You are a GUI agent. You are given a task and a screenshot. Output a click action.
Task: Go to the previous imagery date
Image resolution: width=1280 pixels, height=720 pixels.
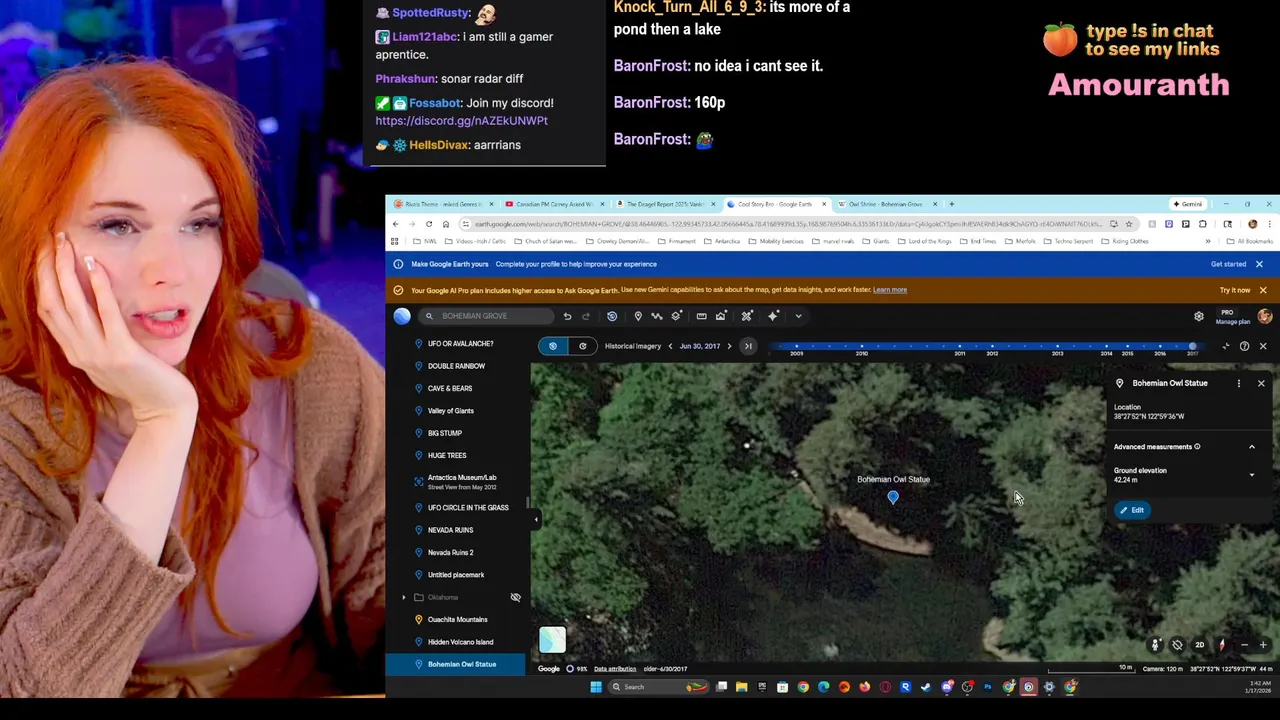670,346
